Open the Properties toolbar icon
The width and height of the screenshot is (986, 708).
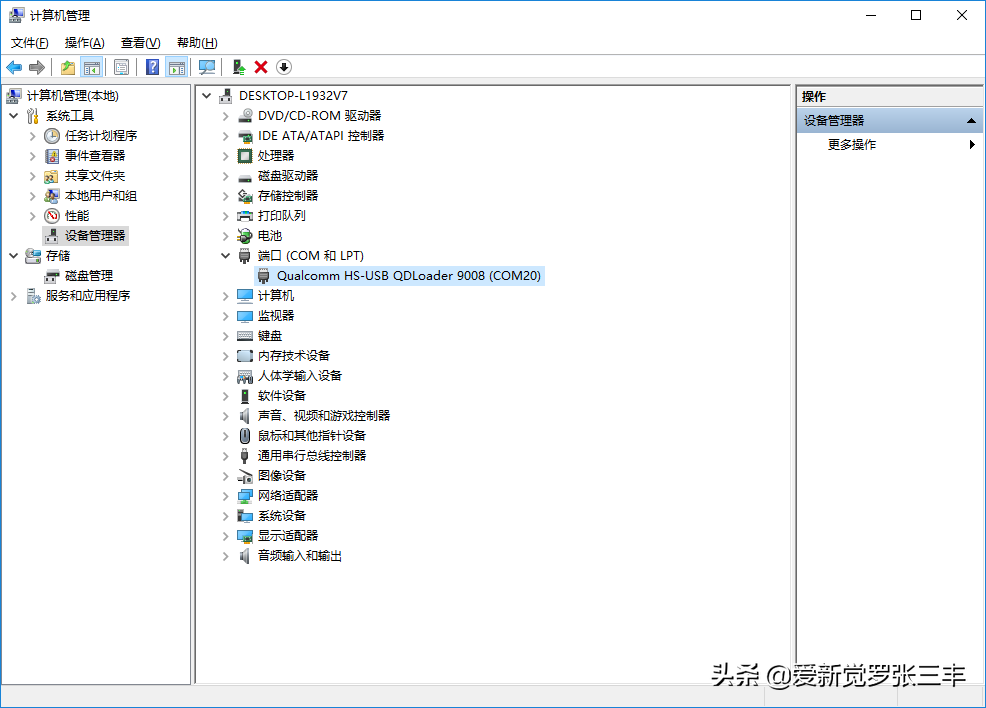pos(121,67)
